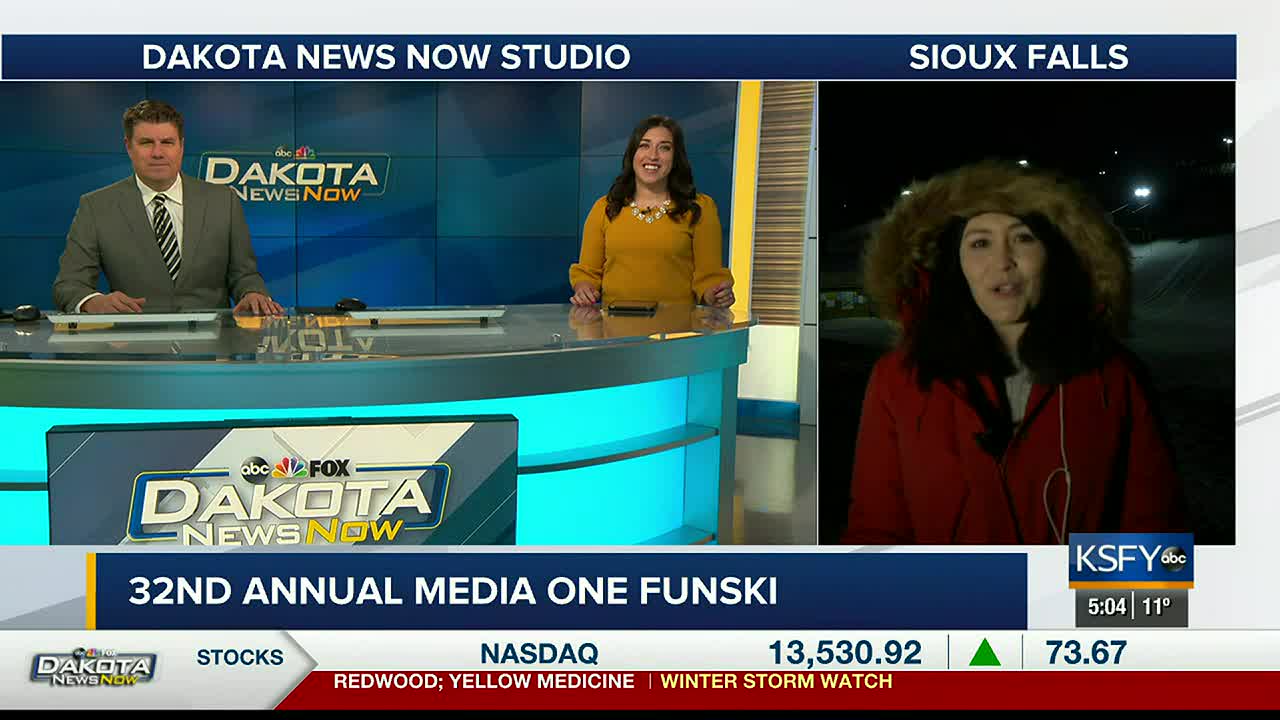Click the Dakota News Now ticker logo
Viewport: 1280px width, 720px height.
[94, 667]
